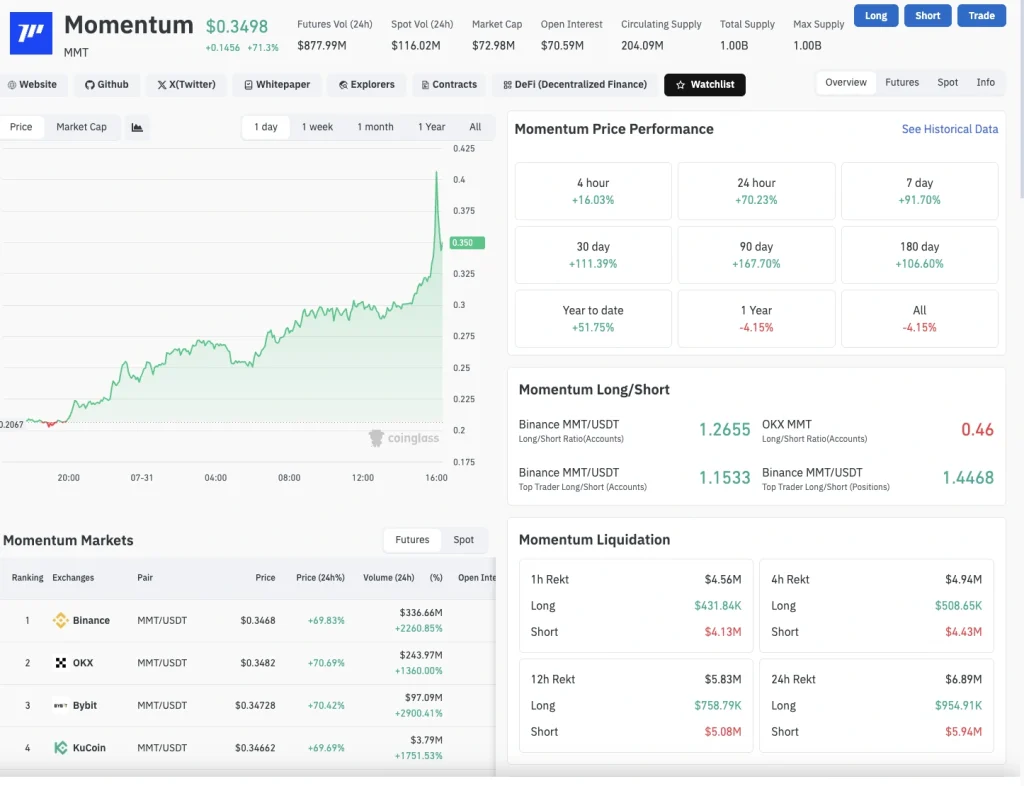Open the chart type icon button
The image size is (1024, 786).
(137, 127)
